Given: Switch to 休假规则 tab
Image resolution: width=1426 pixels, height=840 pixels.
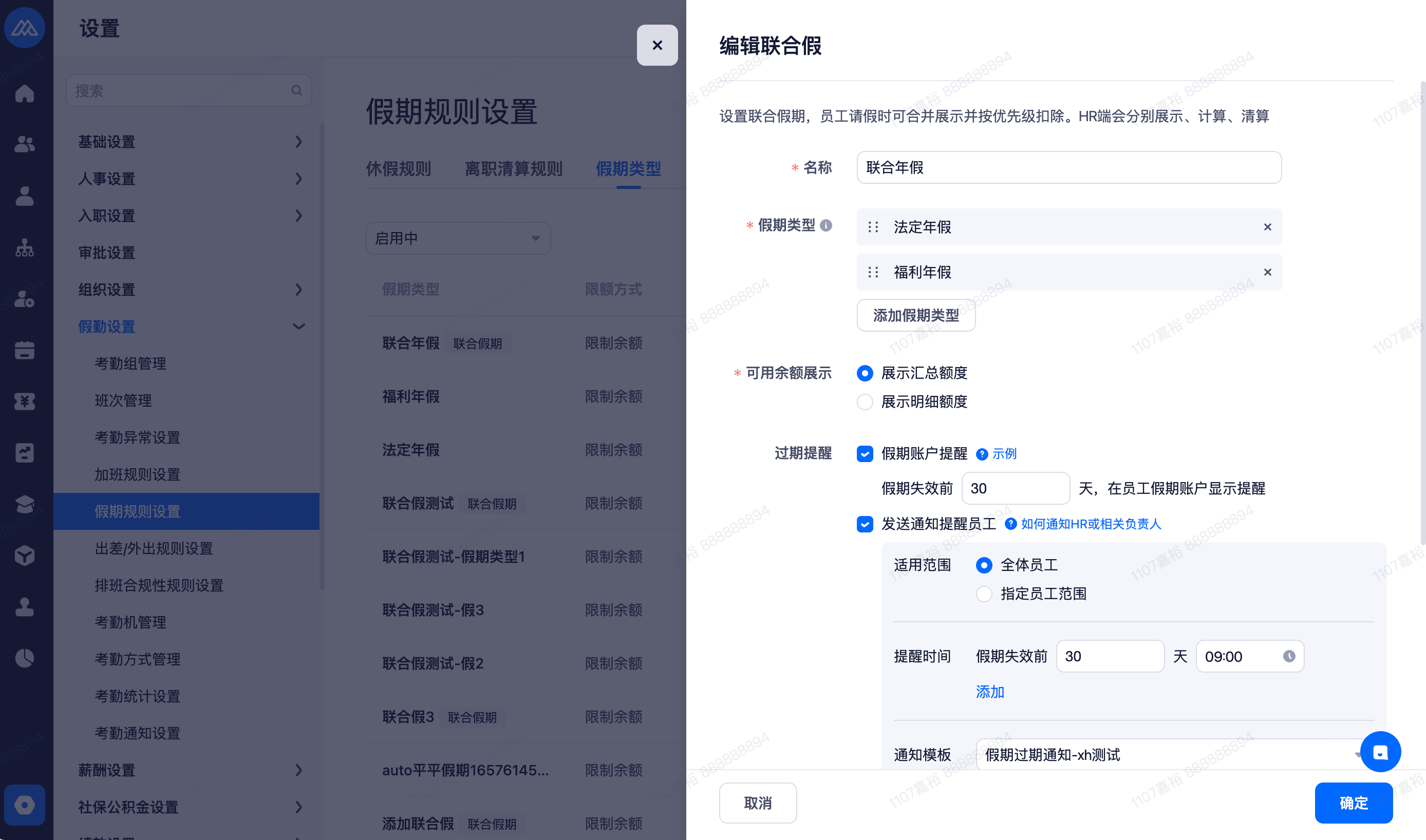Looking at the screenshot, I should 398,169.
